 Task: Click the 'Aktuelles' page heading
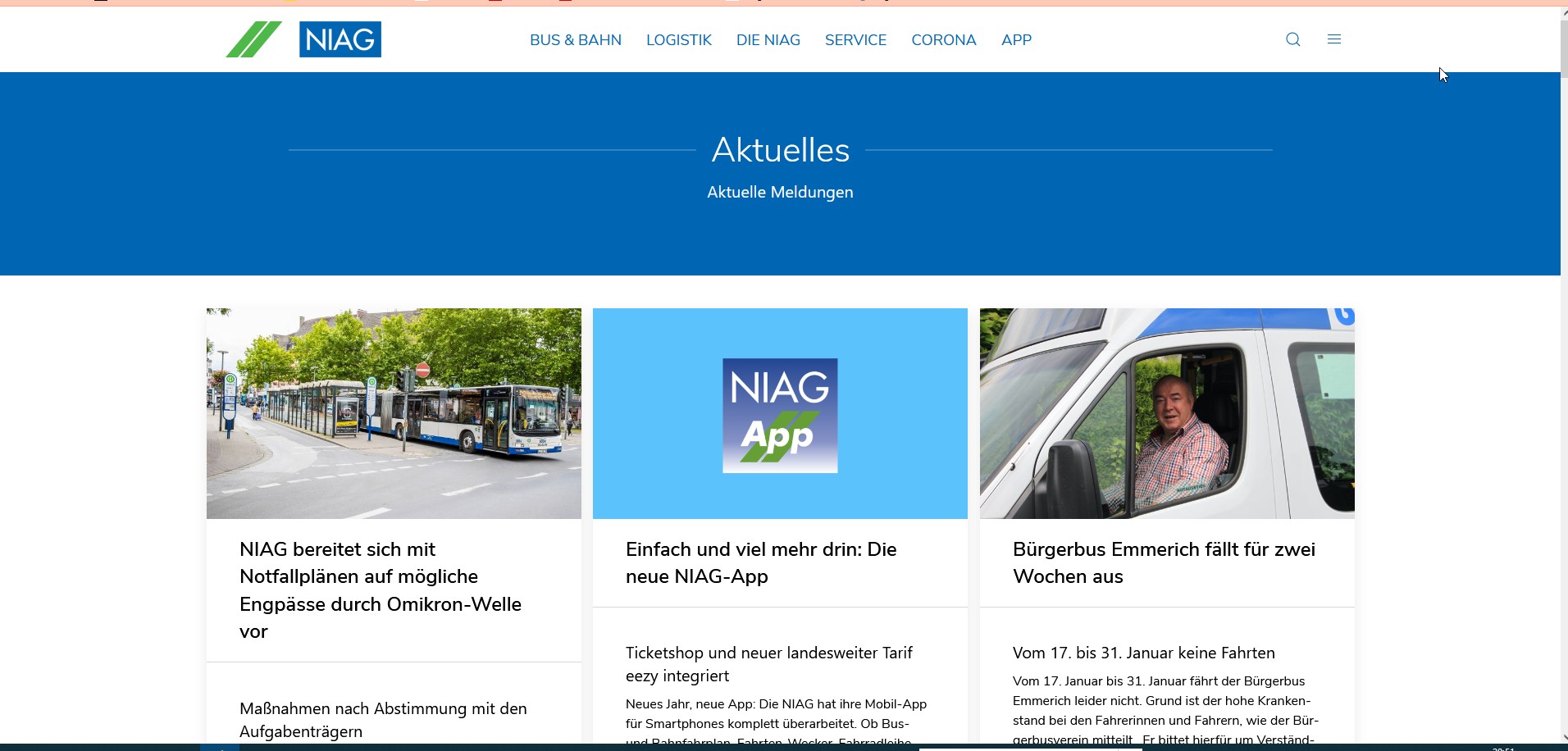[781, 150]
